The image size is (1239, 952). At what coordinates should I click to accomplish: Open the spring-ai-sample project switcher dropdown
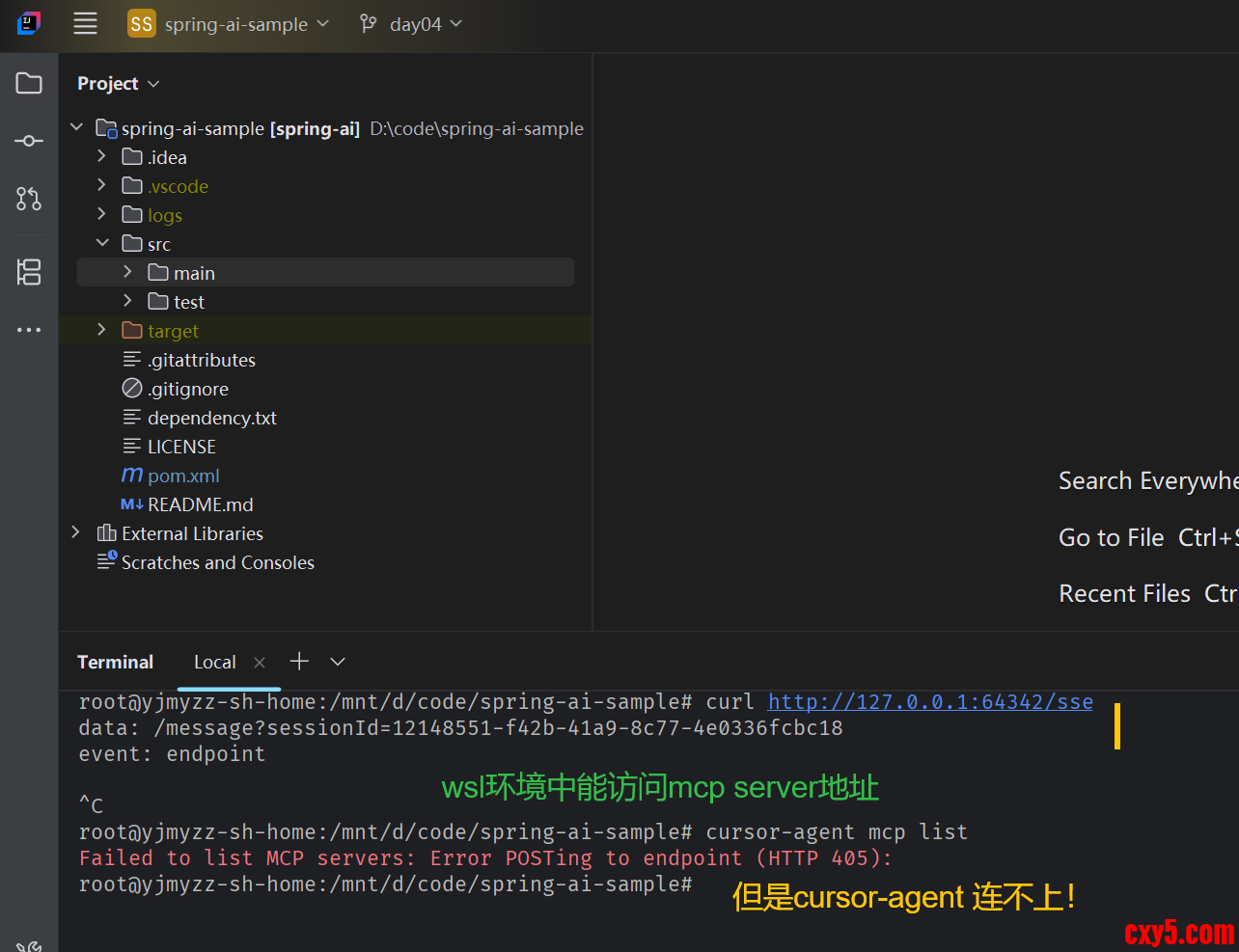point(229,24)
